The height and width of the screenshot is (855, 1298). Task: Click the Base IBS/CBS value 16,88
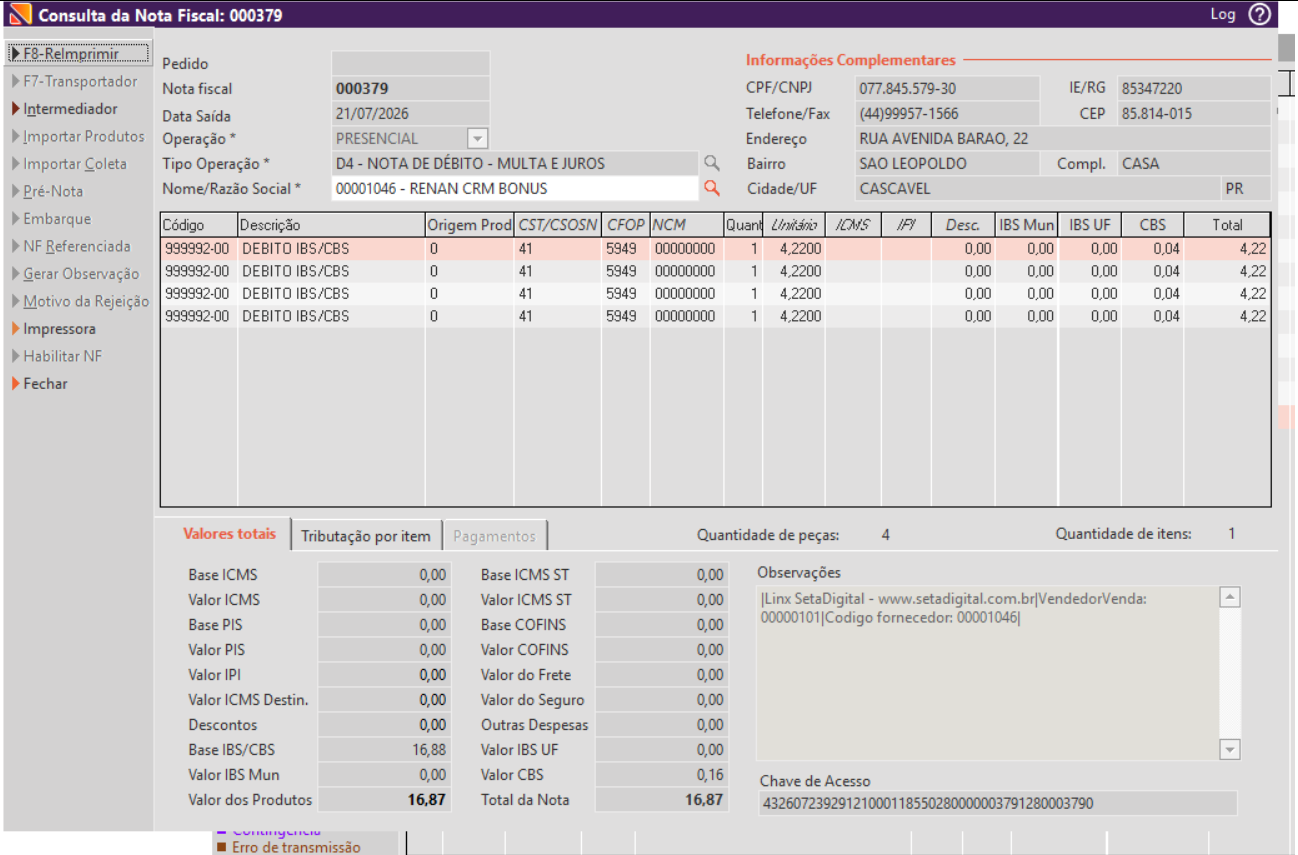coord(384,750)
